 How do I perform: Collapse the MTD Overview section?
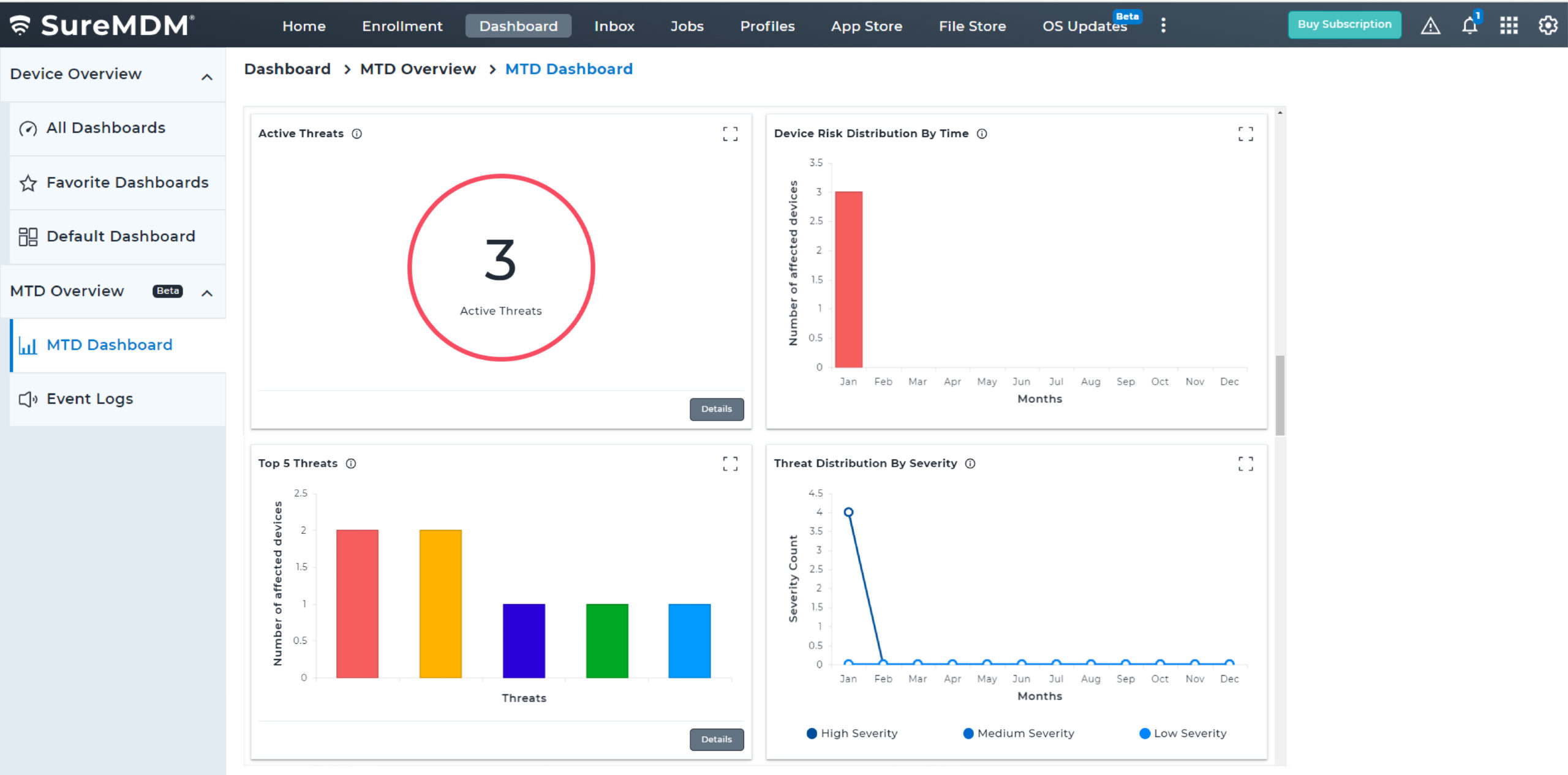point(207,293)
